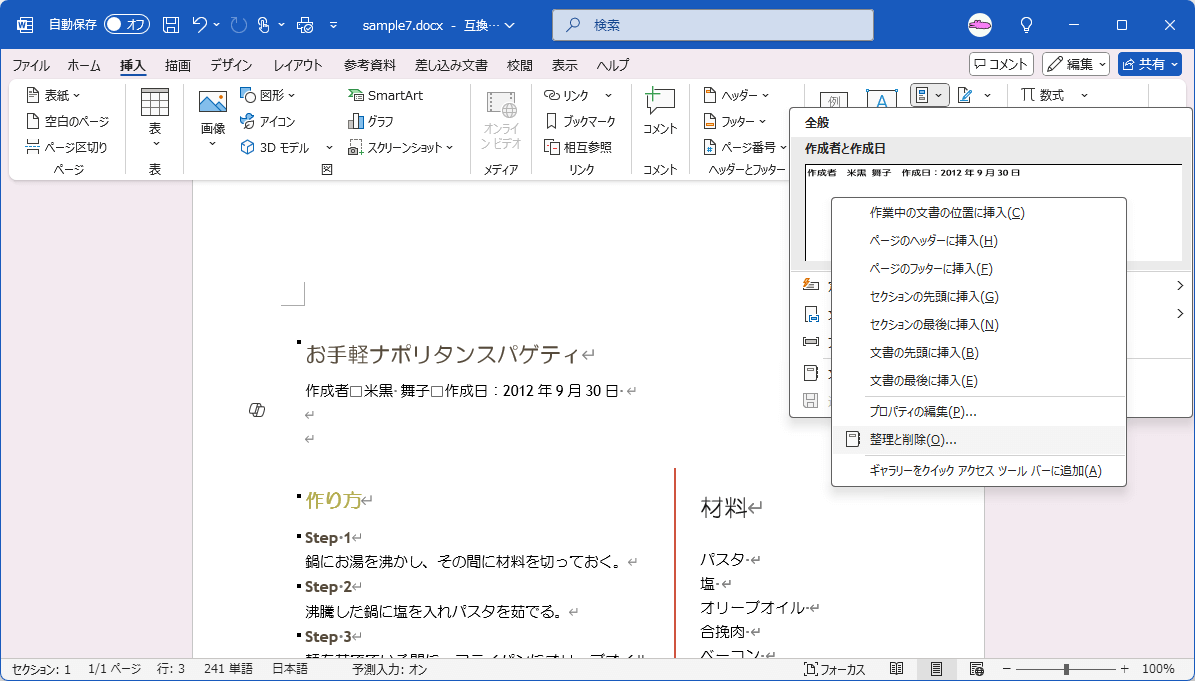This screenshot has width=1195, height=681.
Task: Open the ヘッダー header dropdown
Action: click(736, 95)
